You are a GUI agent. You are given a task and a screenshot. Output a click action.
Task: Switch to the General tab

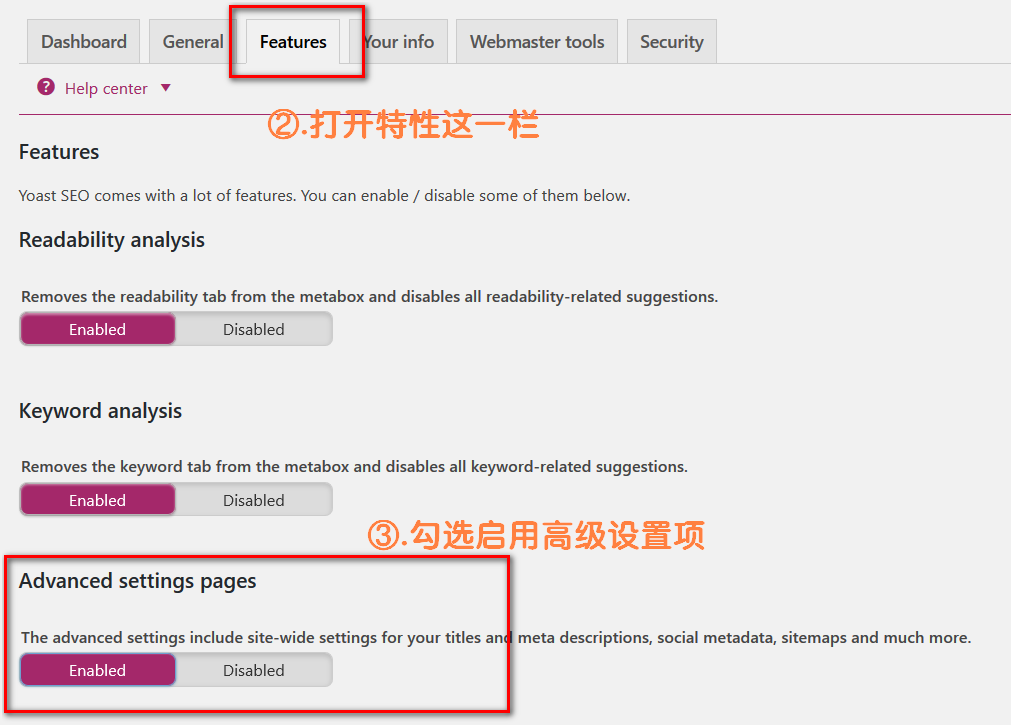193,42
